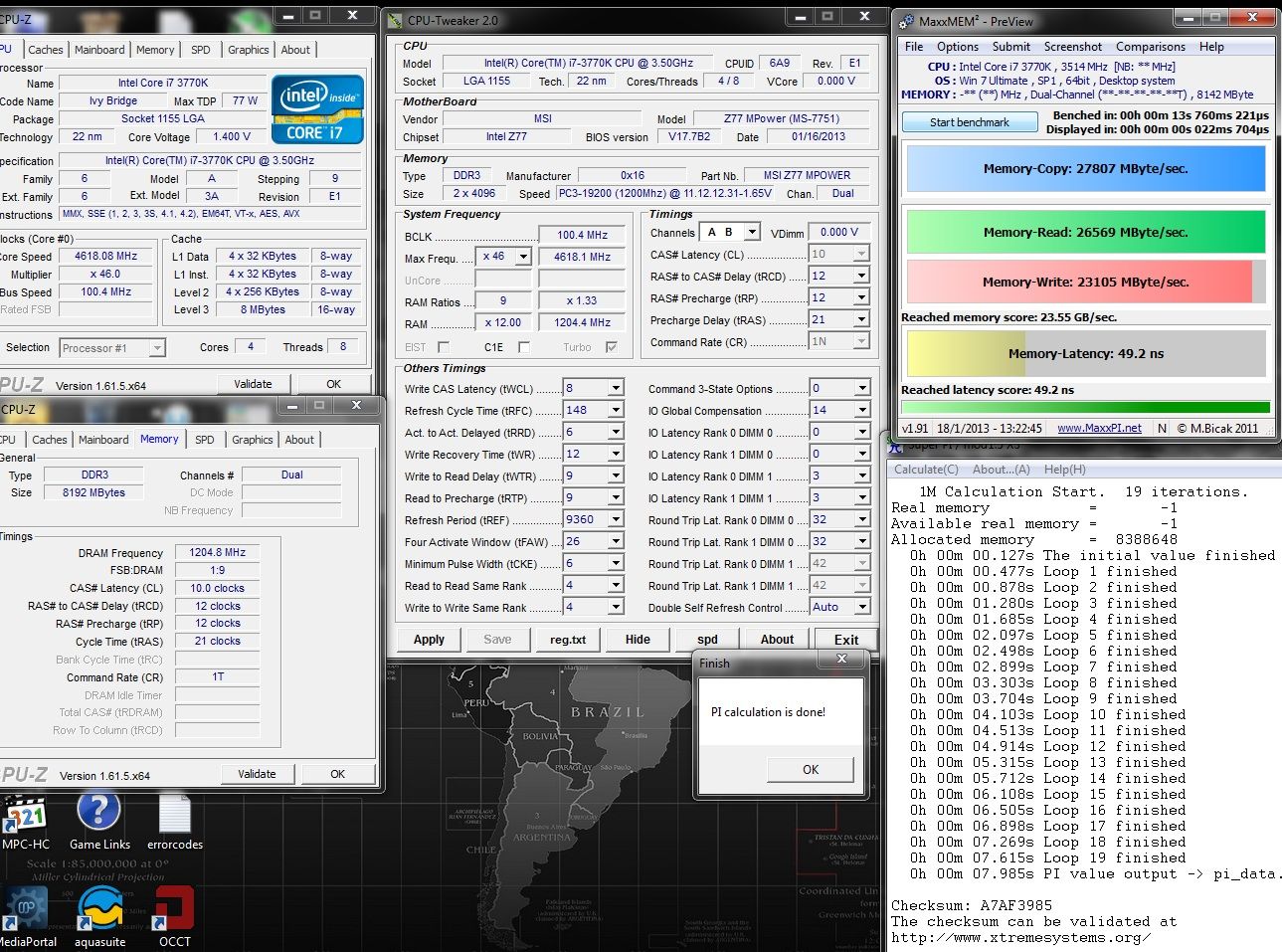Click the N indicator in MaxxMEM status bar
1282x952 pixels.
click(x=1162, y=429)
